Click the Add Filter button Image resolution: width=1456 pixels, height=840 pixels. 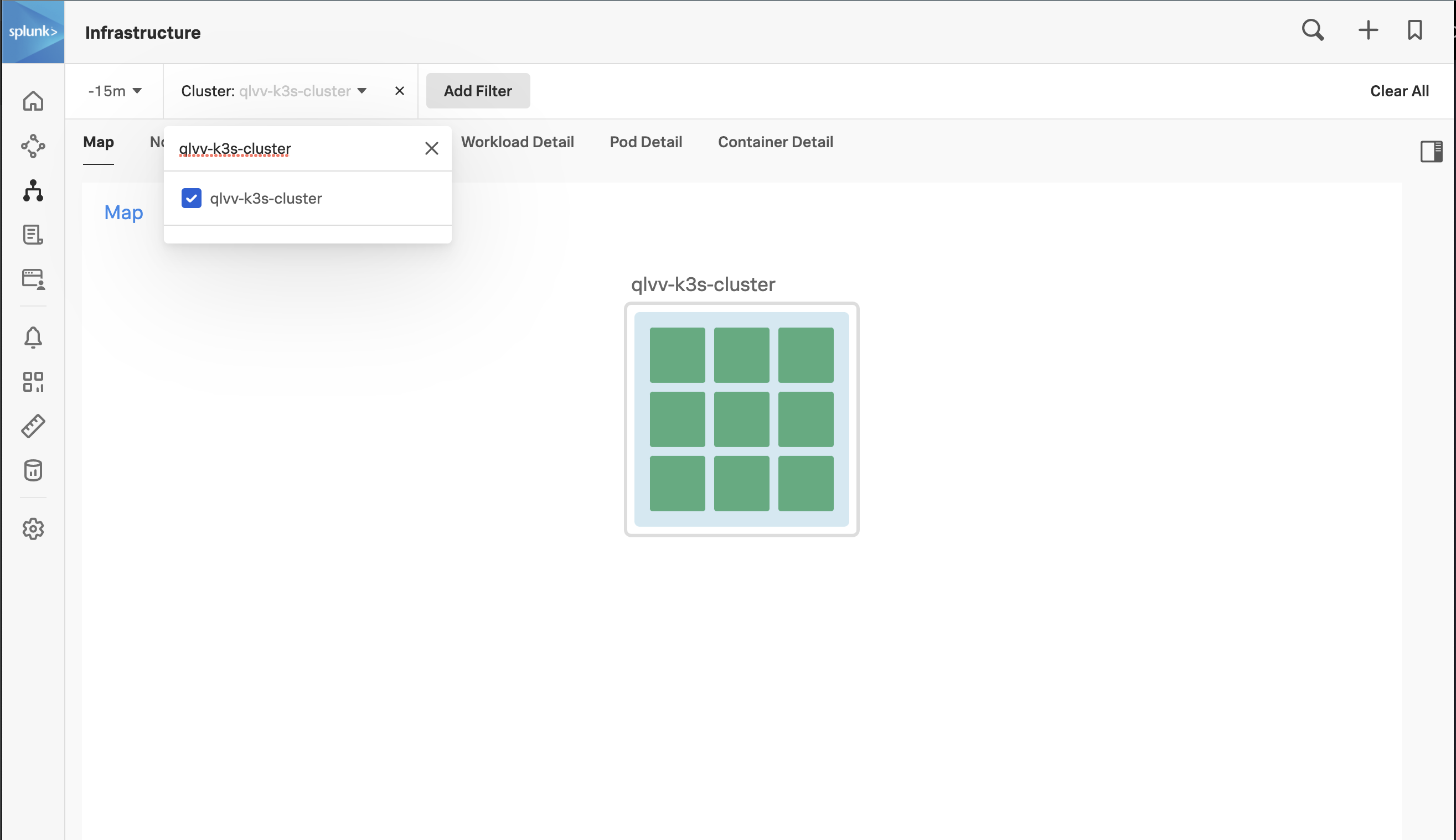click(x=477, y=91)
